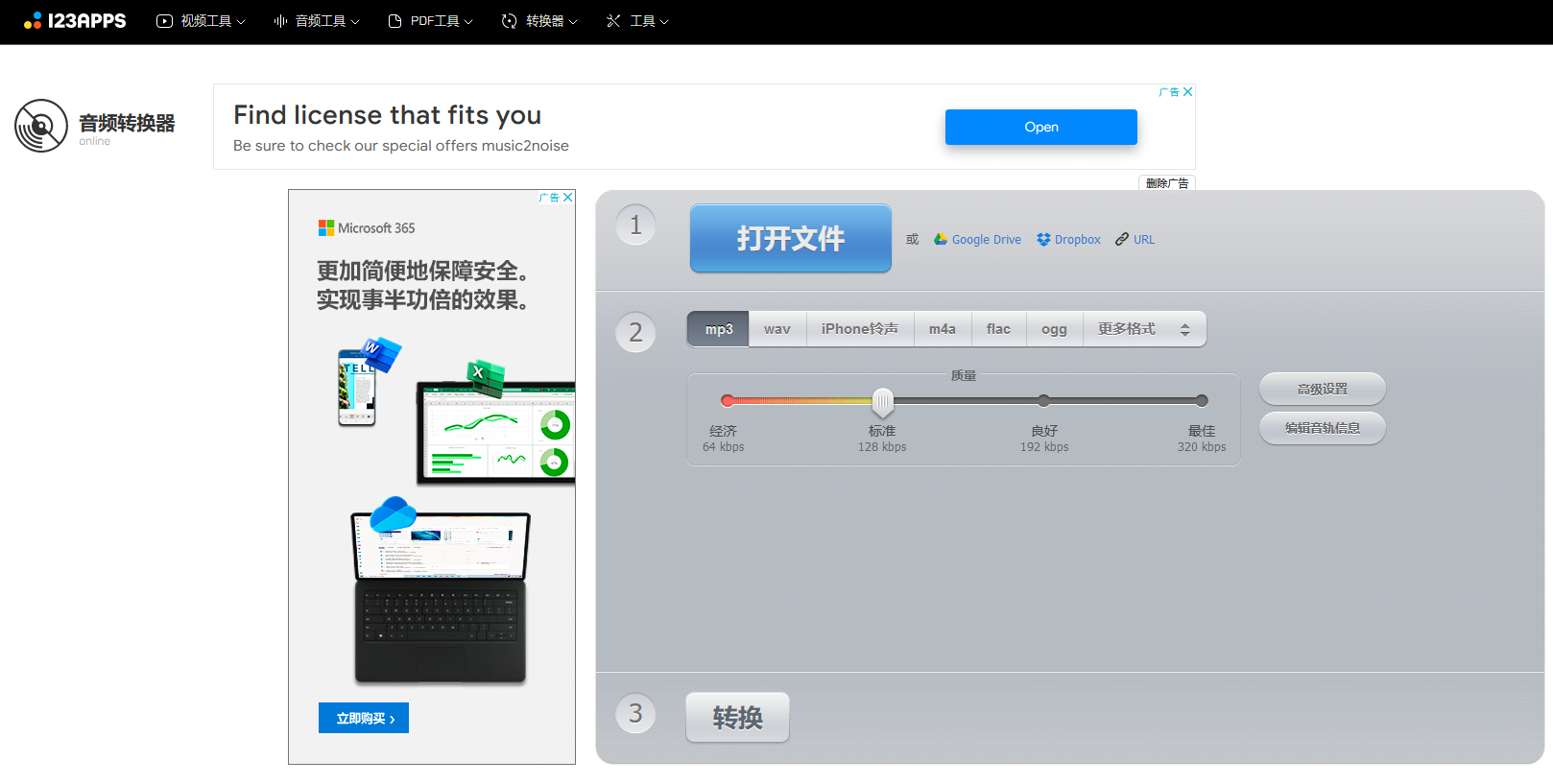Click the 转换 convert button
The height and width of the screenshot is (784, 1553).
click(737, 717)
